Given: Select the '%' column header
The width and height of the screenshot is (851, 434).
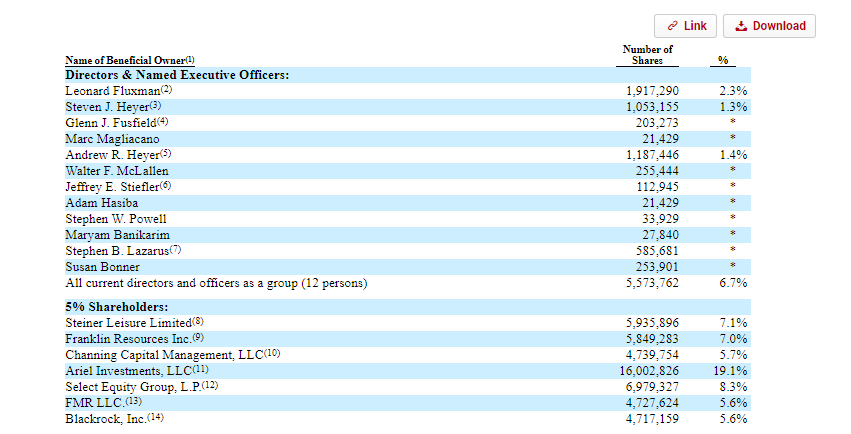Looking at the screenshot, I should click(723, 60).
